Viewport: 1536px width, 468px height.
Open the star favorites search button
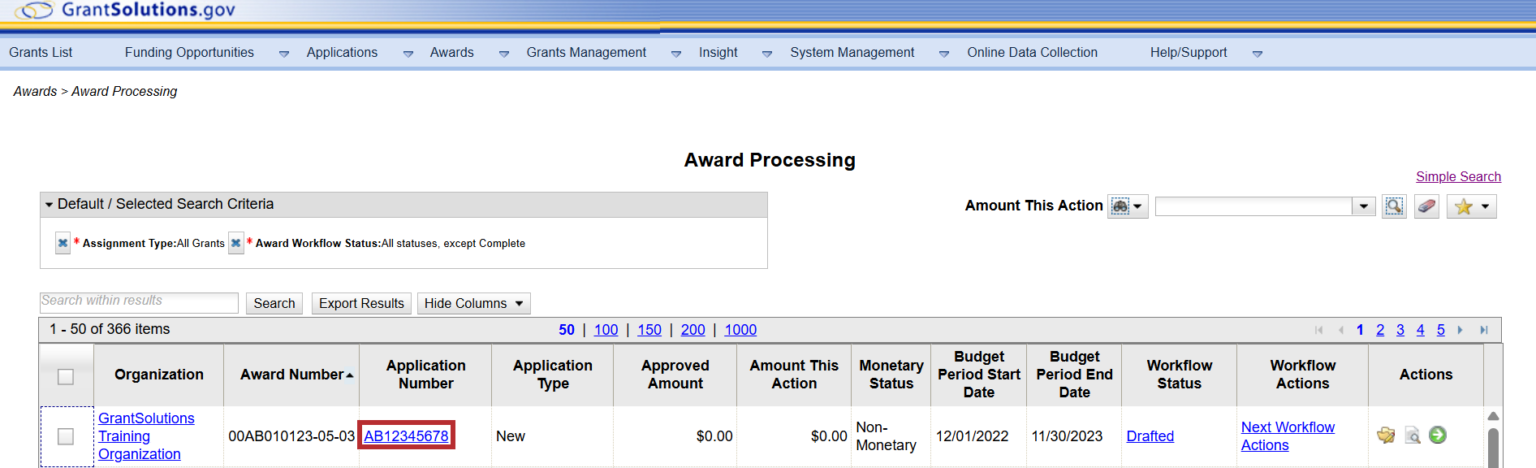click(x=1471, y=206)
